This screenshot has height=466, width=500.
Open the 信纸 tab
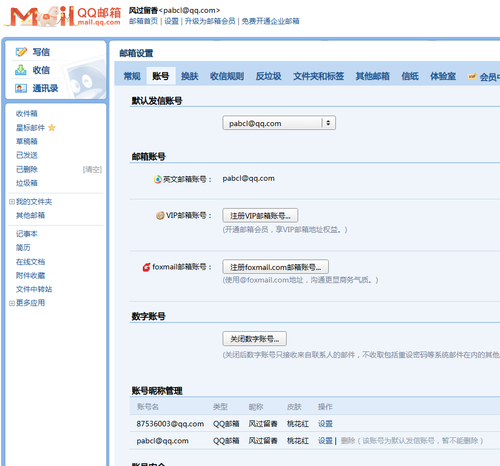(410, 76)
